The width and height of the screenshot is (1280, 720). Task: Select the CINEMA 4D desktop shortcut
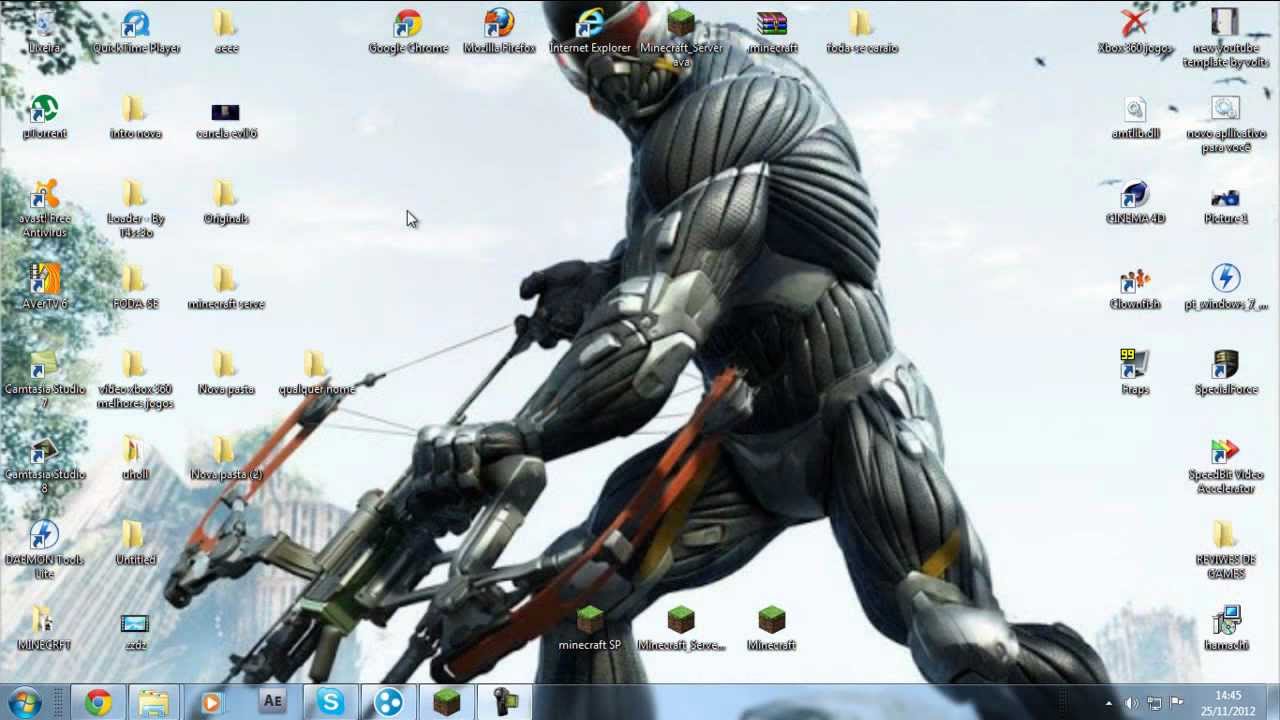point(1134,202)
